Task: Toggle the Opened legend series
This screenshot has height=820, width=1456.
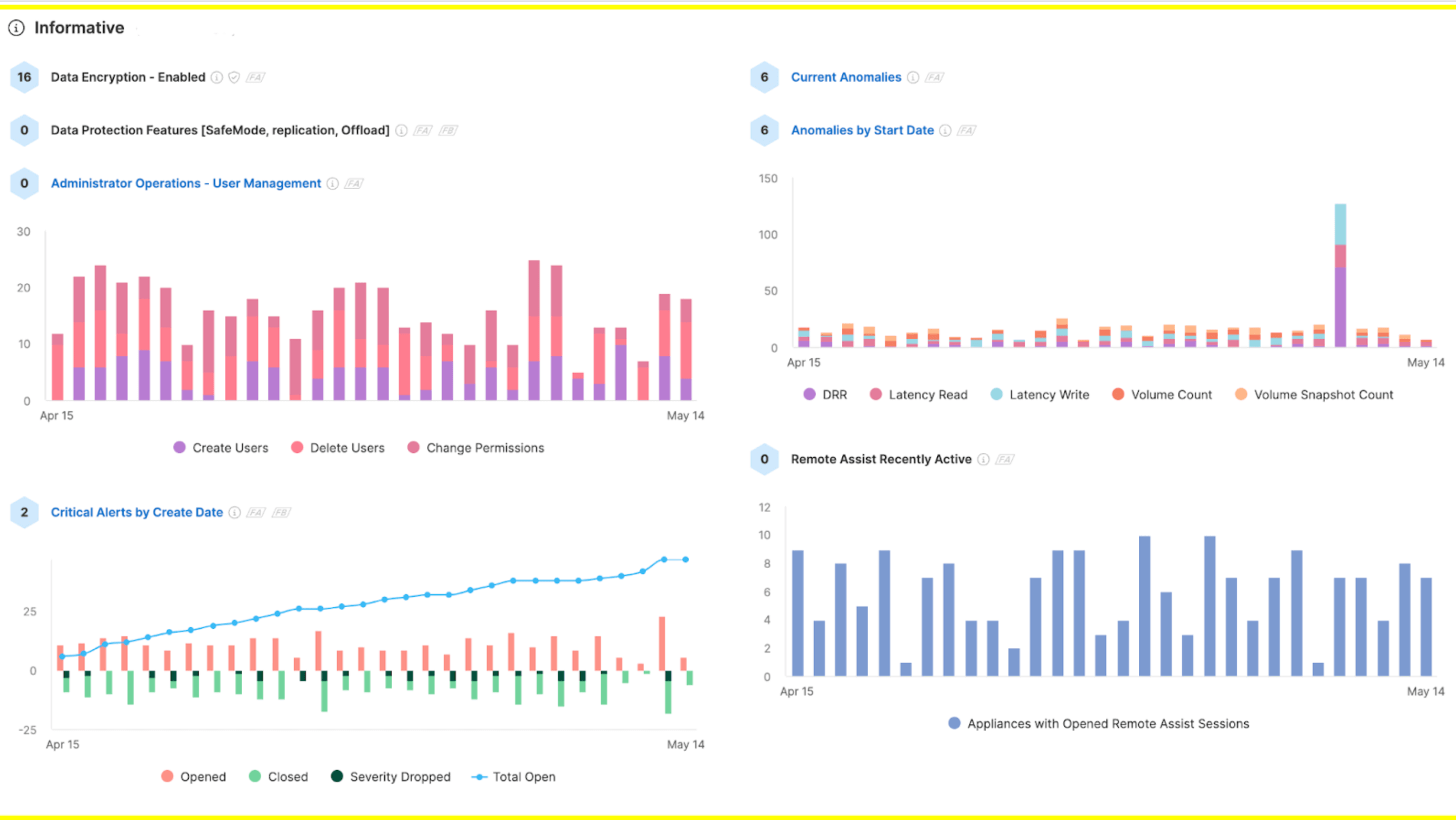Action: [x=193, y=776]
